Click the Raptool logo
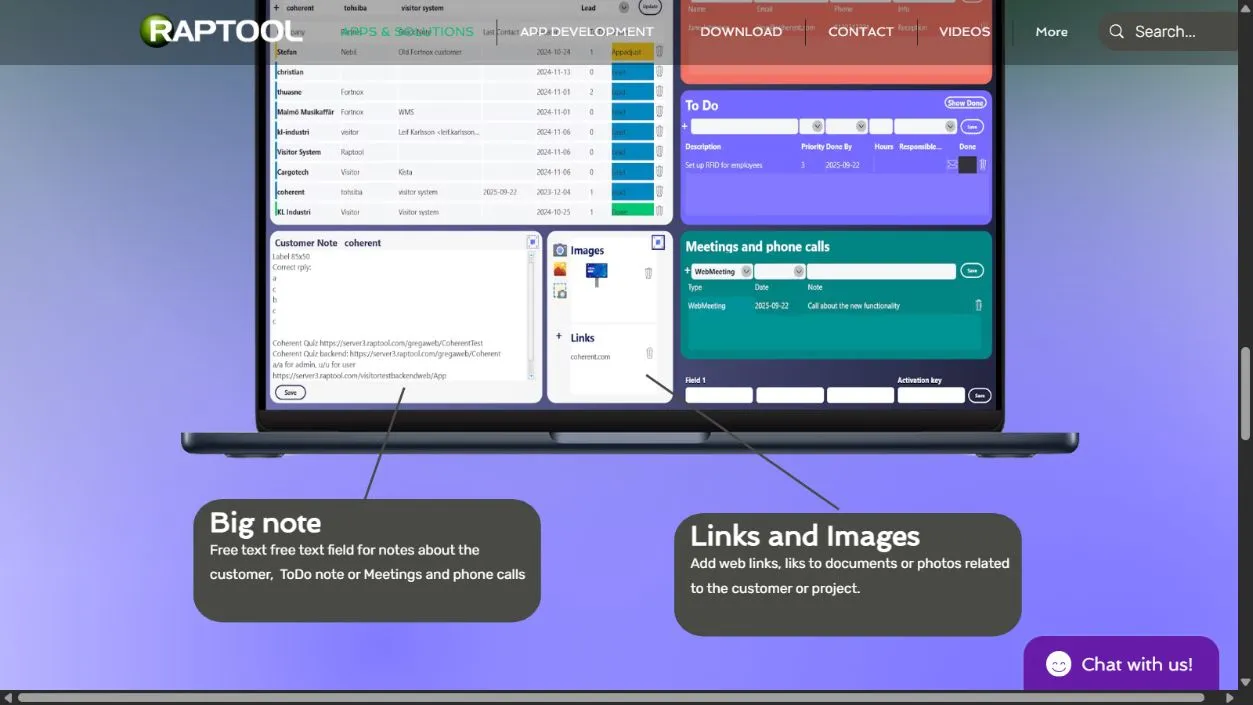The width and height of the screenshot is (1253, 705). [221, 30]
